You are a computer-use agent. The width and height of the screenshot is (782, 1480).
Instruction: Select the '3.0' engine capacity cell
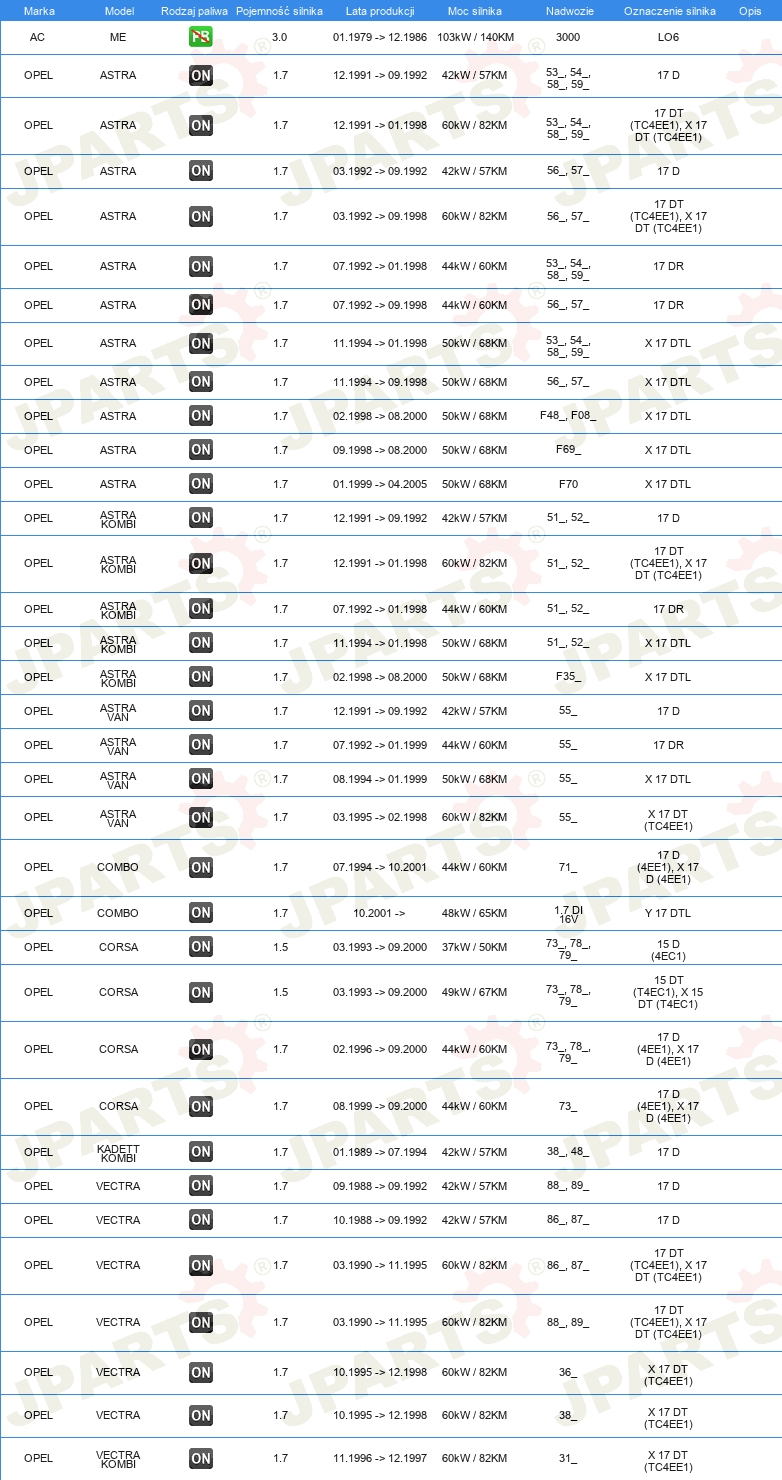point(280,37)
